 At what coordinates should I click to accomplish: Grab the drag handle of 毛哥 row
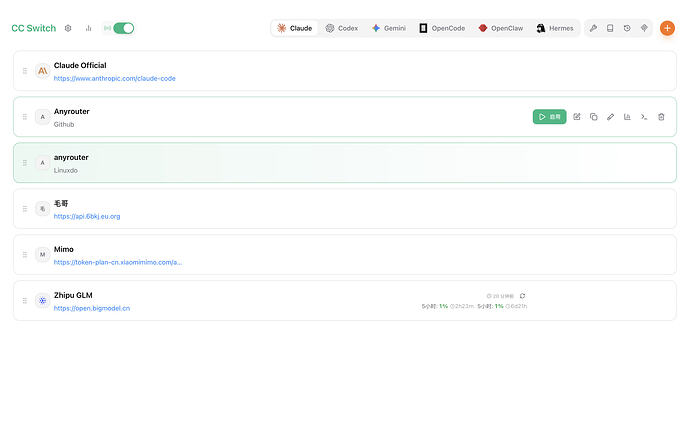(25, 209)
